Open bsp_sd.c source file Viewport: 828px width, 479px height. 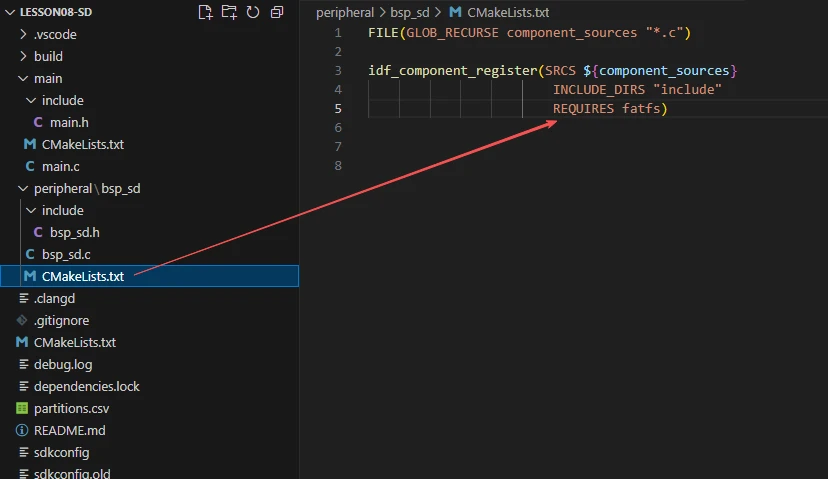66,254
